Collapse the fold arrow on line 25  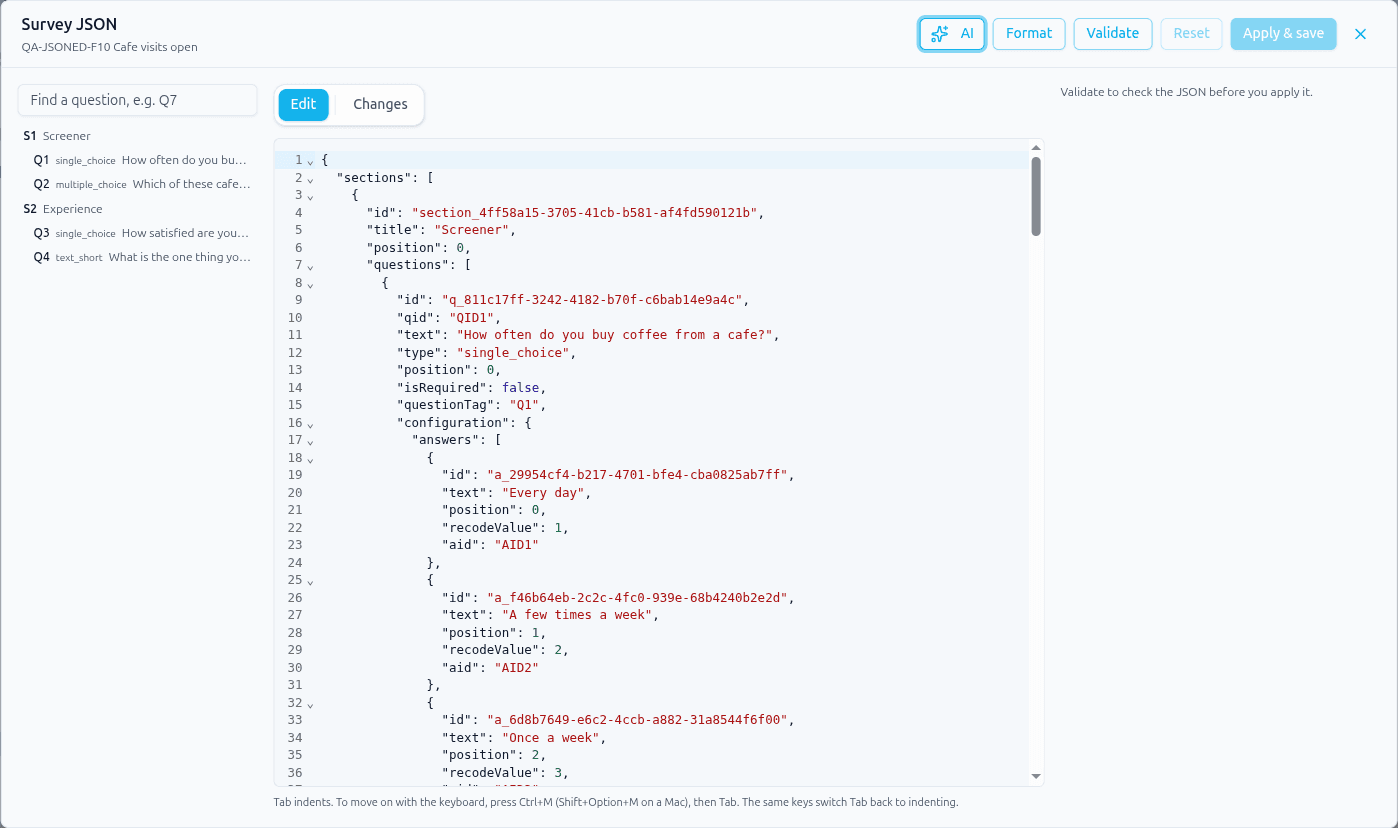pos(310,581)
